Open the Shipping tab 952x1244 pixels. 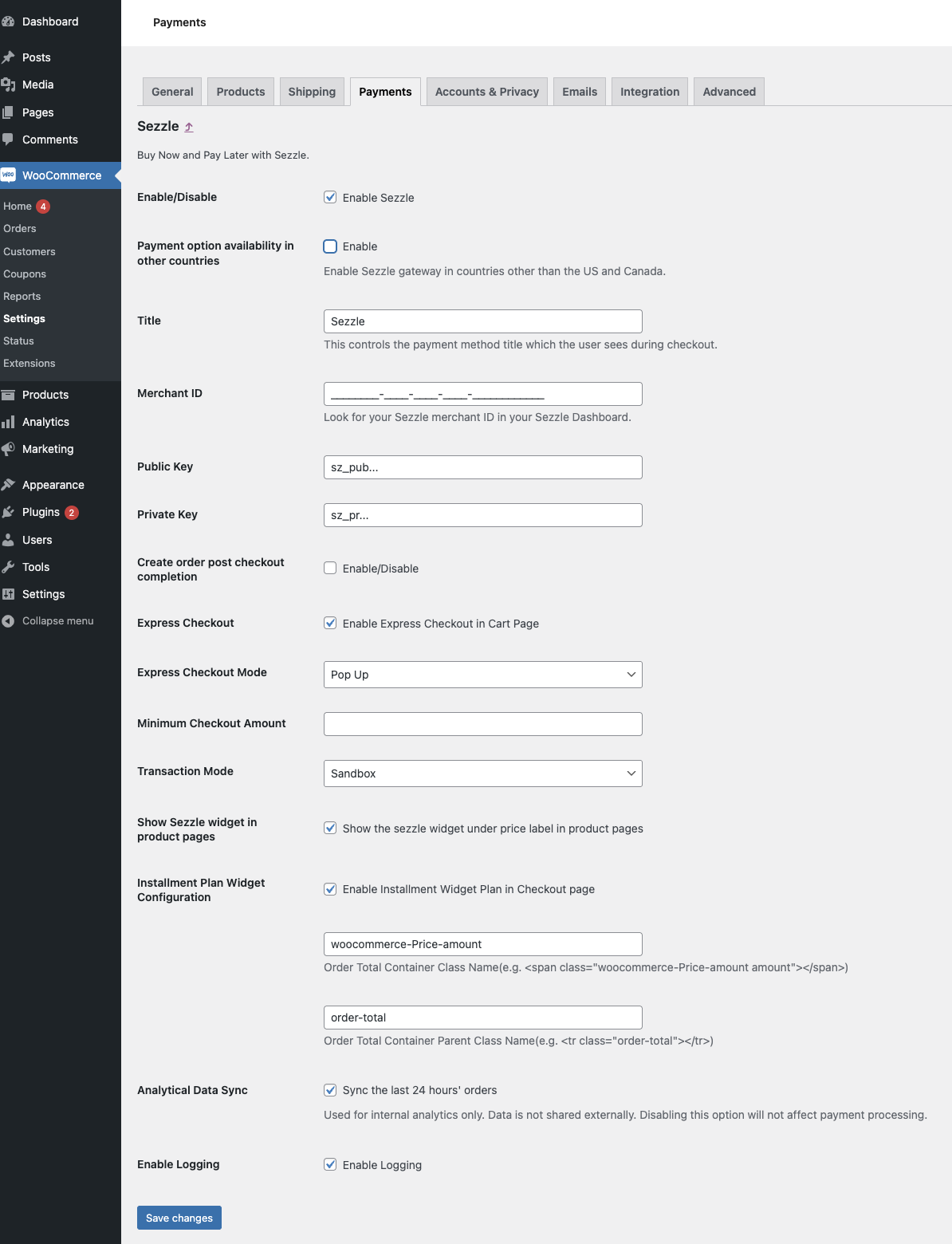click(312, 92)
